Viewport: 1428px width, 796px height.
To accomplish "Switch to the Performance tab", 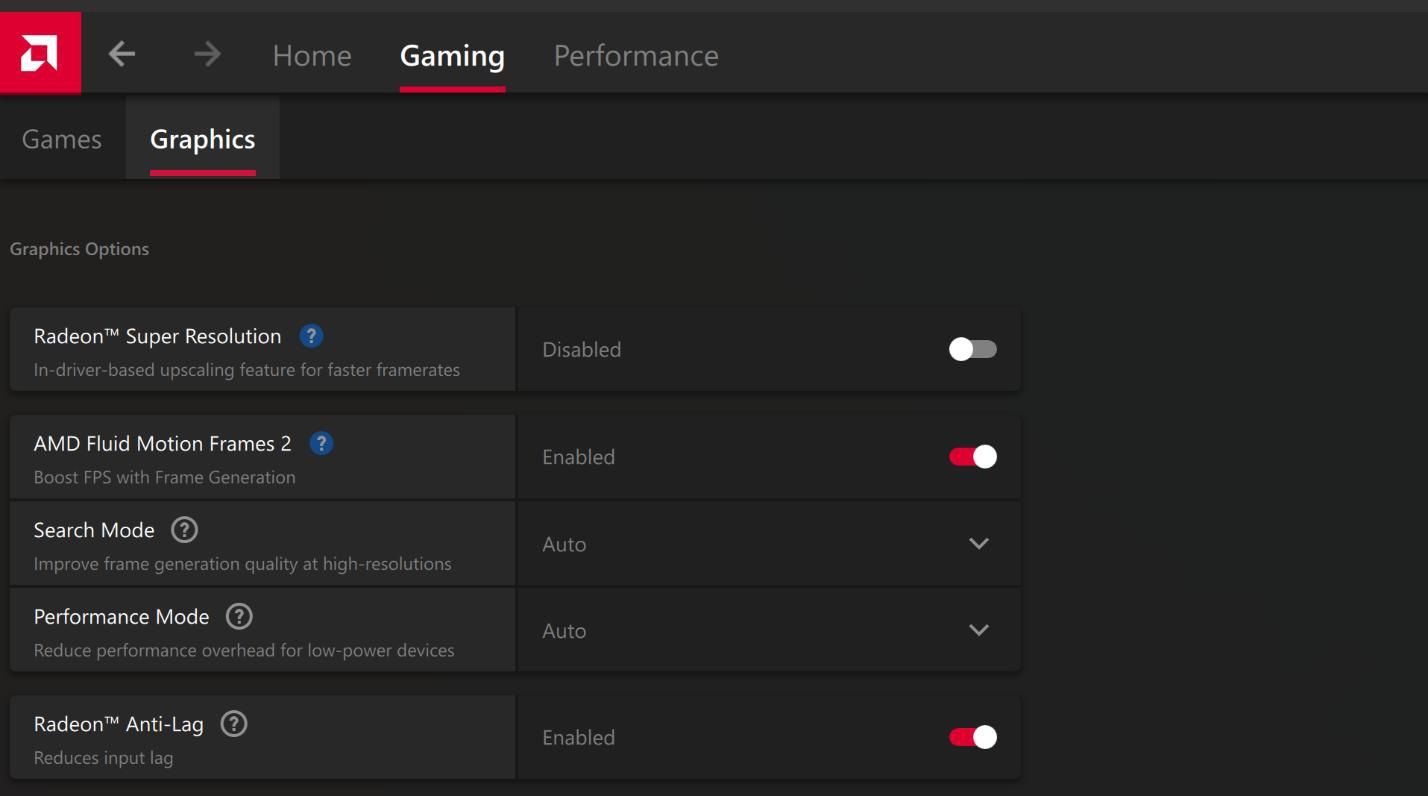I will coord(636,56).
